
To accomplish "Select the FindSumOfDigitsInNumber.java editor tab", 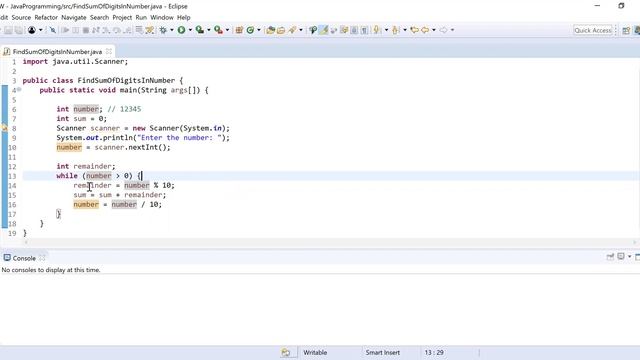I will [57, 52].
